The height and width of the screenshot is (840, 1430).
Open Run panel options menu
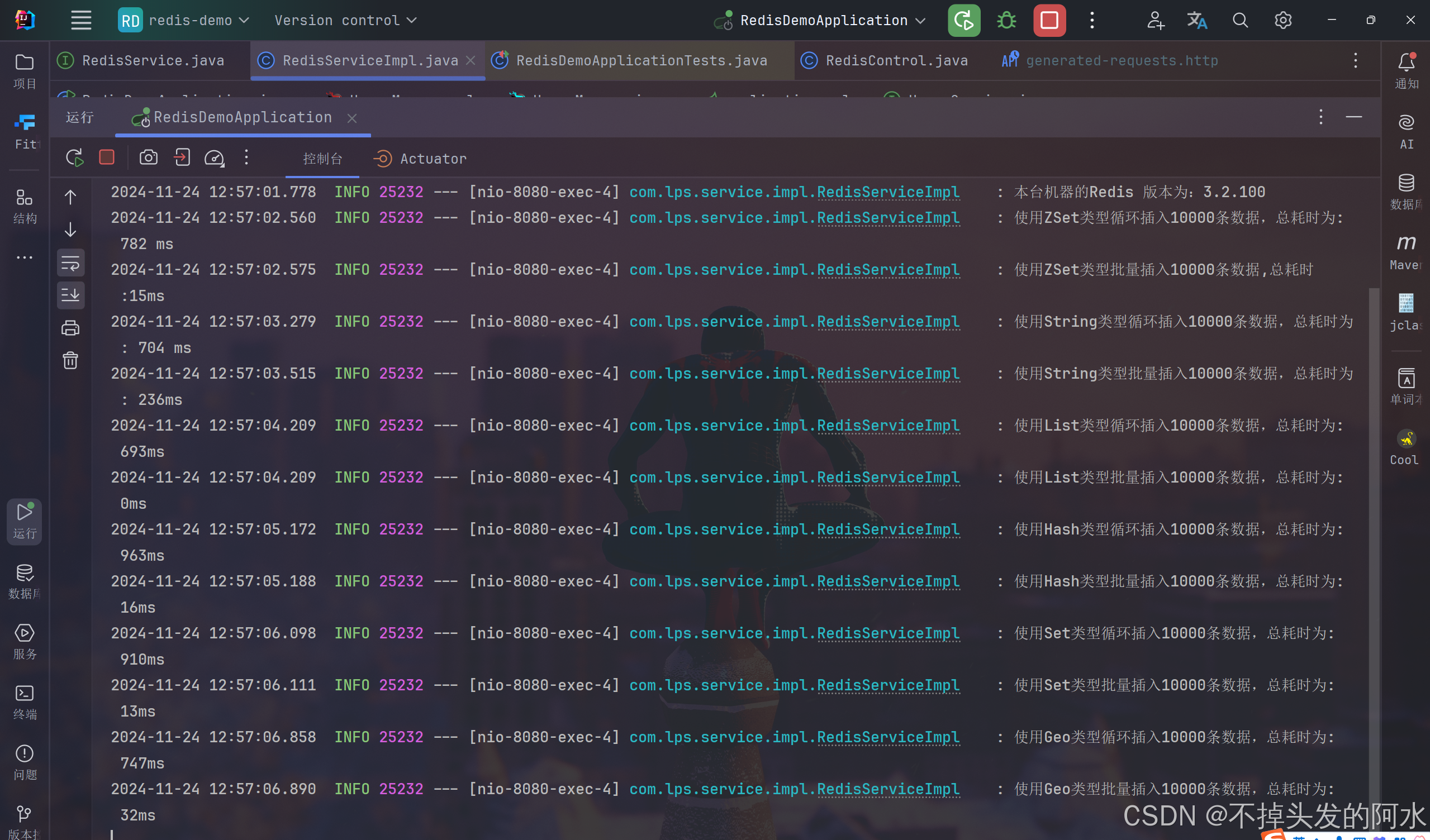point(1321,117)
